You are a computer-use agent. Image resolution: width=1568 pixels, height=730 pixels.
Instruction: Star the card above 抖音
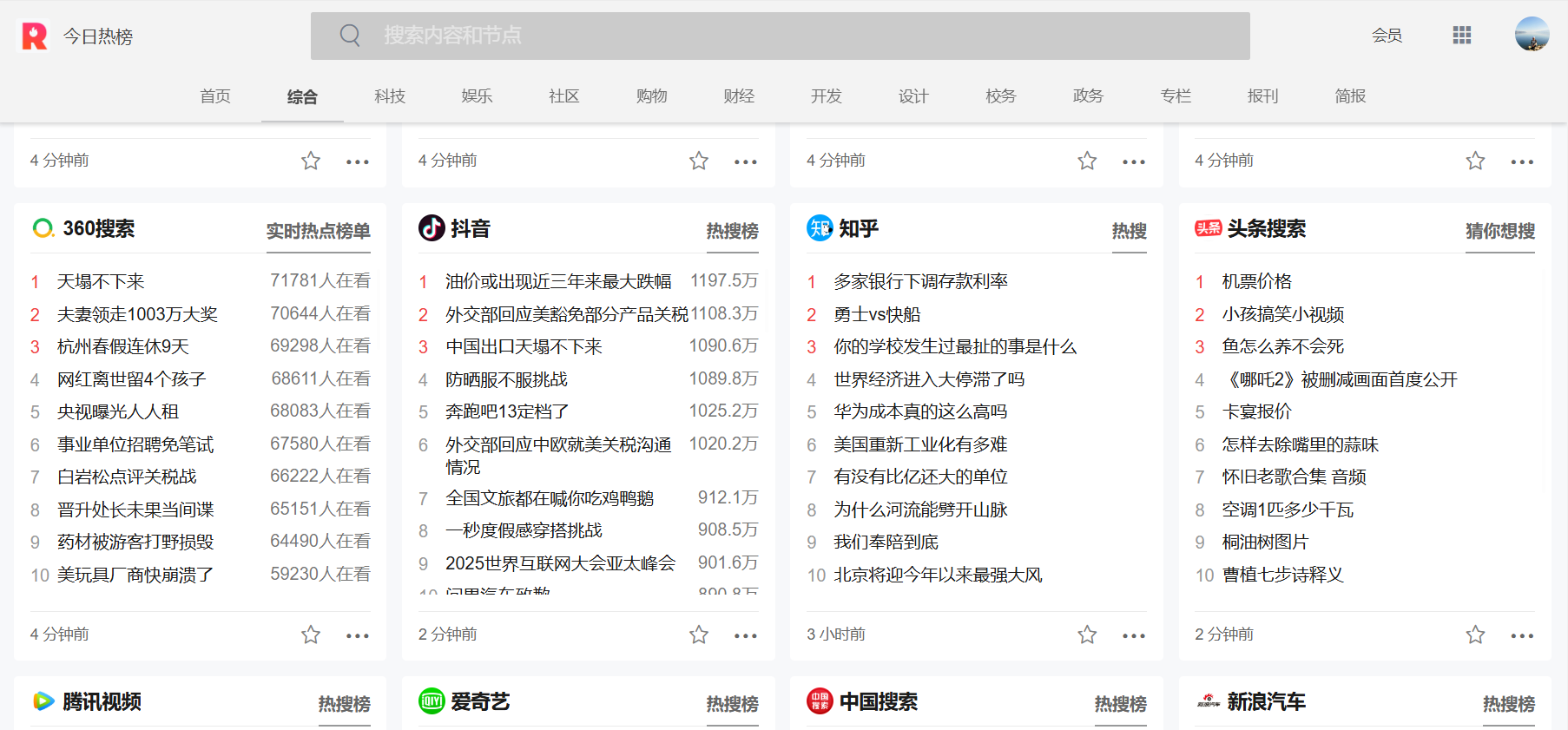click(x=699, y=161)
